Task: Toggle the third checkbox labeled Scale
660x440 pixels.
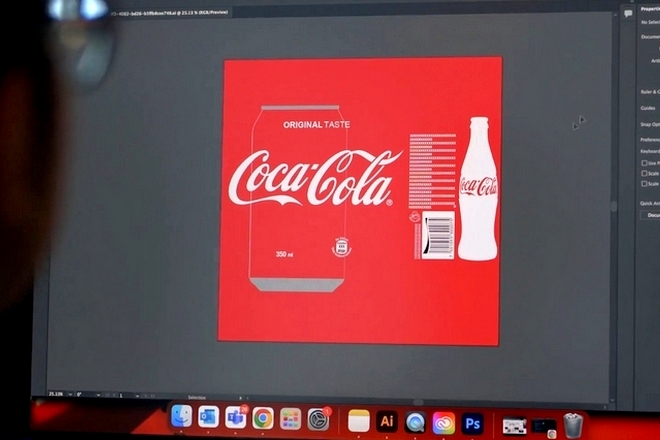Action: 644,184
